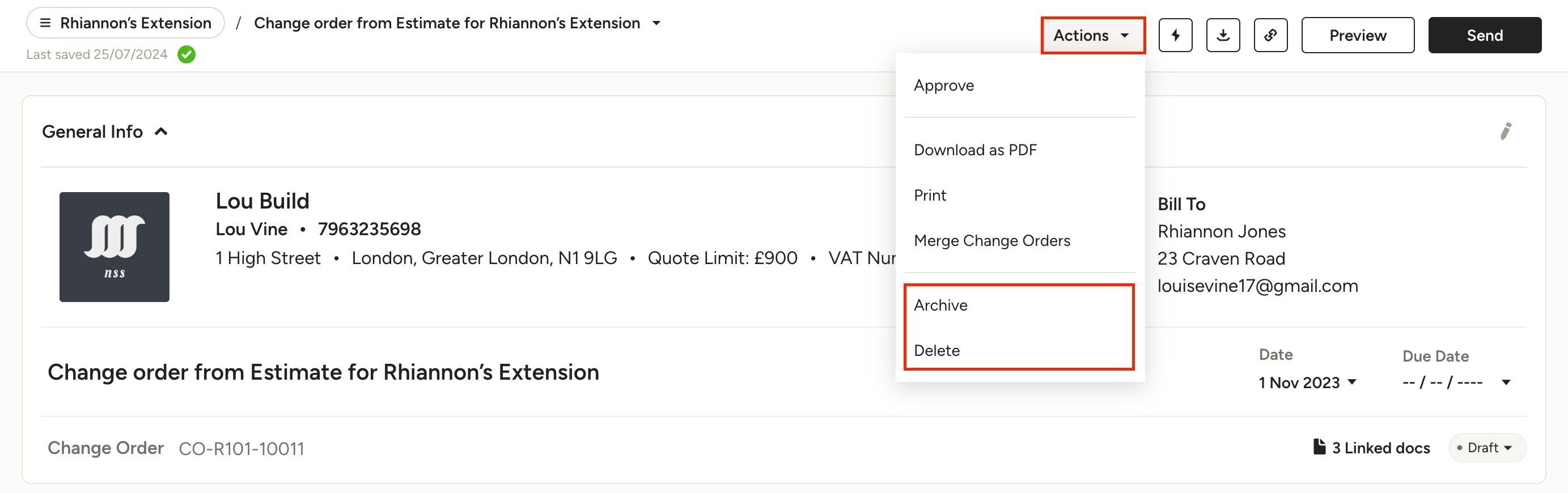1568x493 pixels.
Task: Open the Date picker showing 1 Nov 2023
Action: (1307, 382)
